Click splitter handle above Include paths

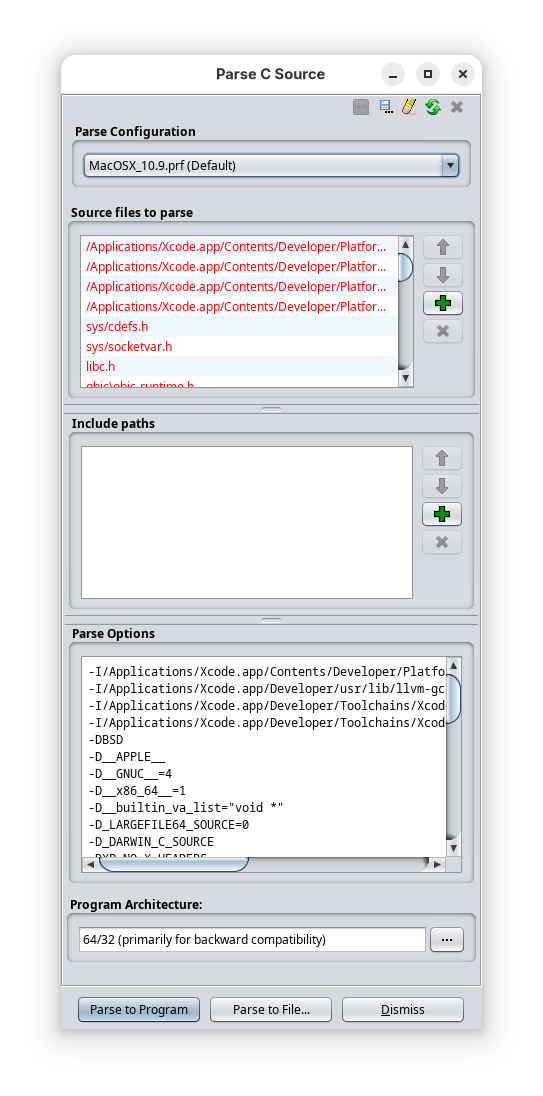(x=271, y=409)
